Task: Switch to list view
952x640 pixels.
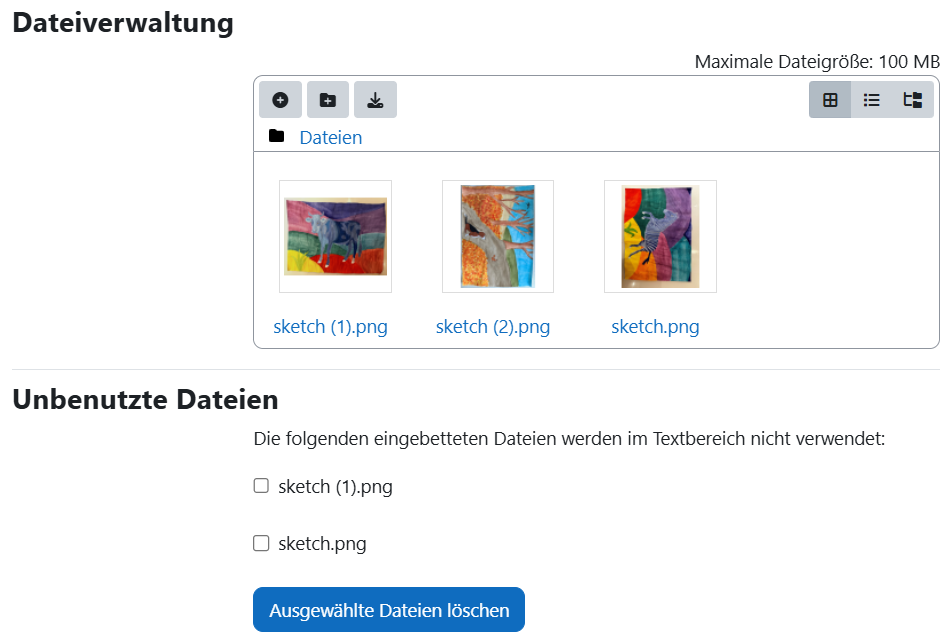Action: click(x=871, y=99)
